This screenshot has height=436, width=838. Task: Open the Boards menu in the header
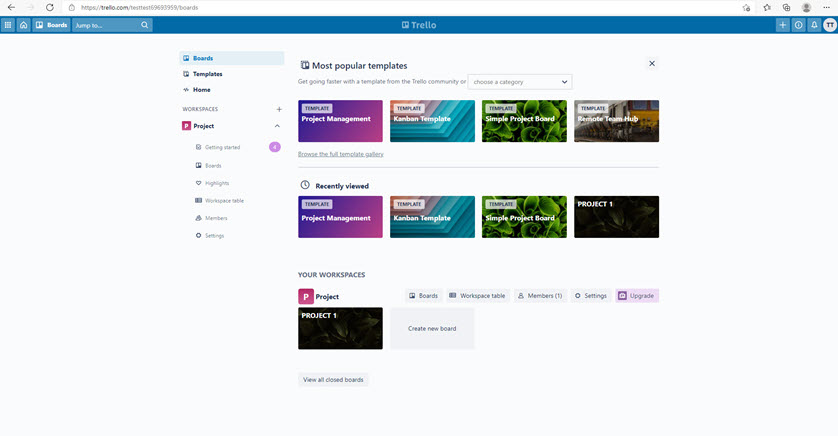[51, 25]
